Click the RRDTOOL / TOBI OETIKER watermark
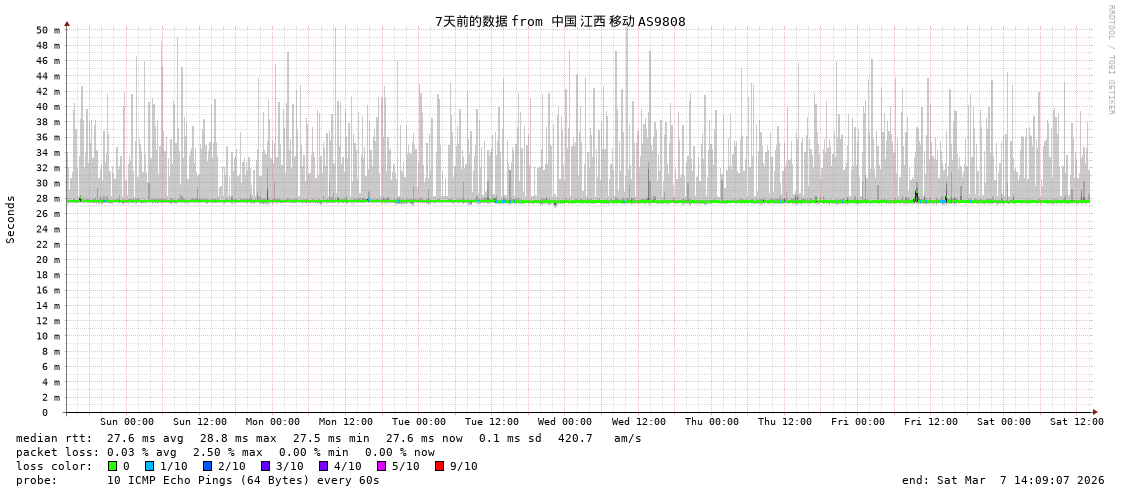This screenshot has width=1121, height=494. [x=1110, y=60]
